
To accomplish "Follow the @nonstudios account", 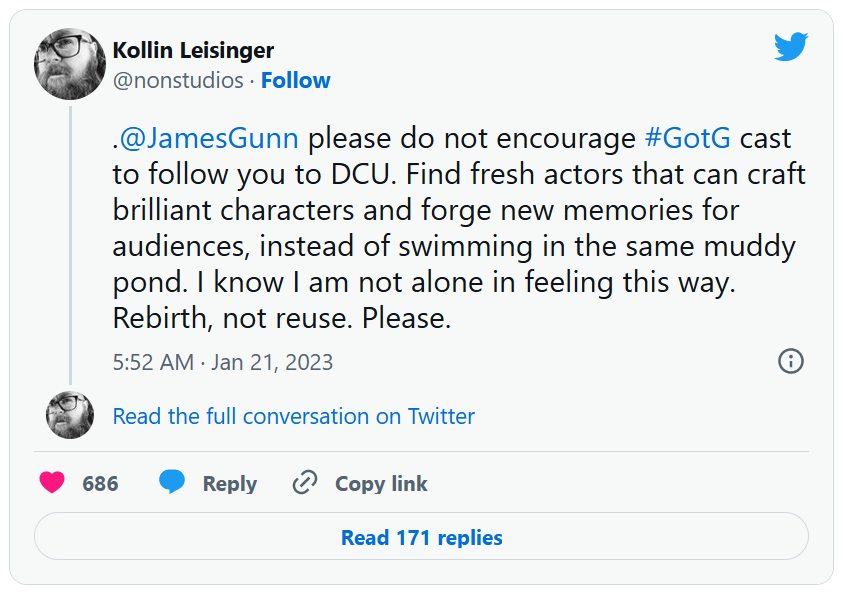I will coord(295,81).
